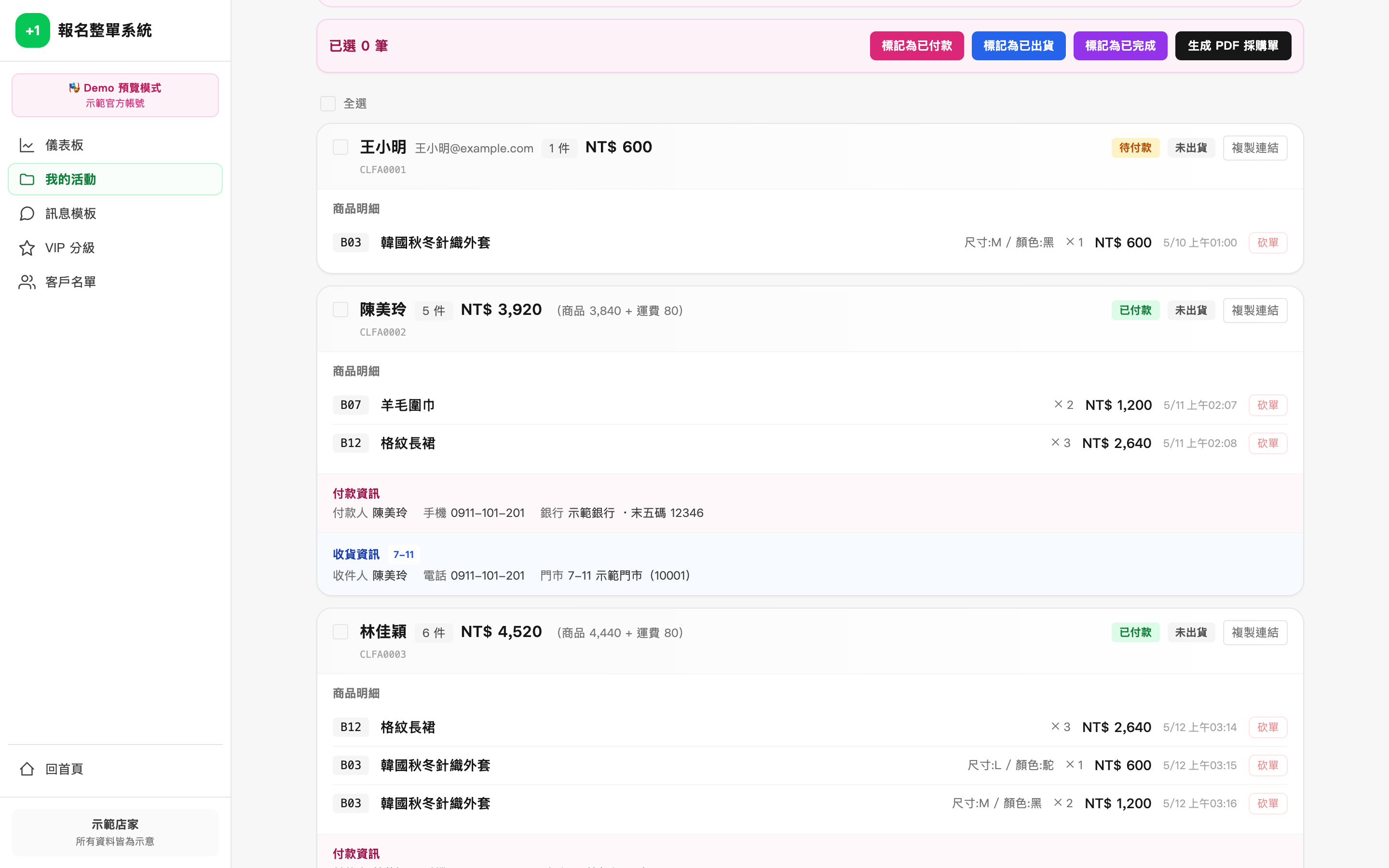The height and width of the screenshot is (868, 1389).
Task: Click the VIP 分級 star icon
Action: 27,248
